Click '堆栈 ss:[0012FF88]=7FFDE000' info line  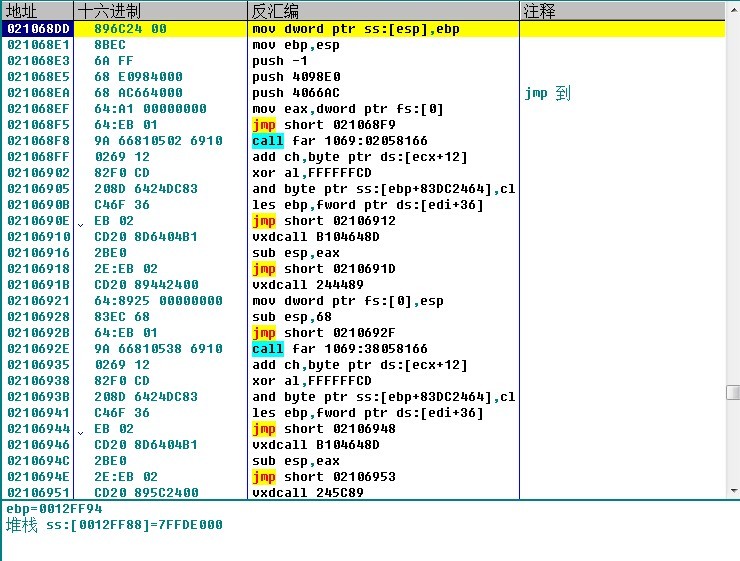(114, 525)
